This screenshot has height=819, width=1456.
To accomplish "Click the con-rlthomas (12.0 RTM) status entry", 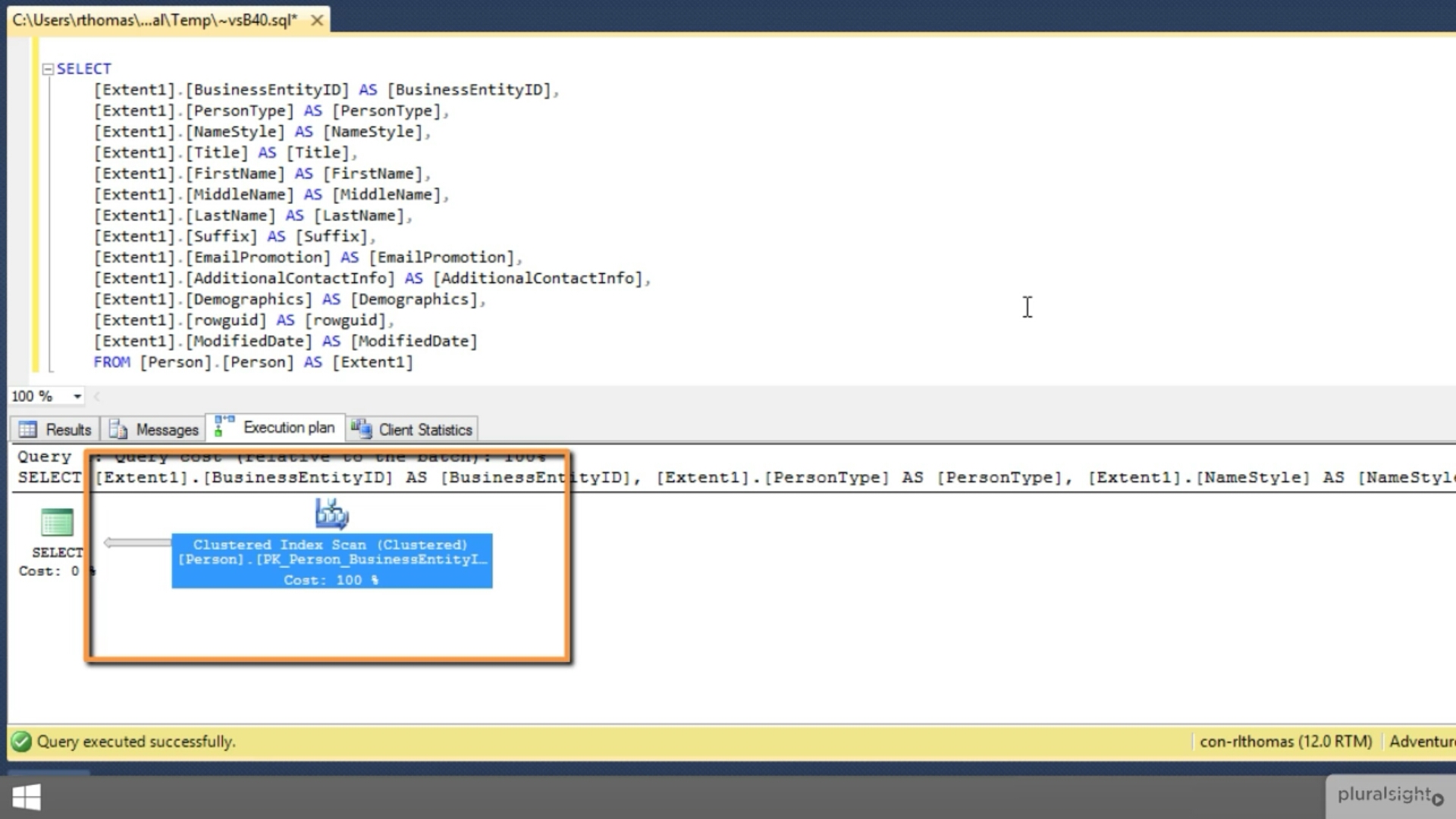I will (x=1285, y=742).
